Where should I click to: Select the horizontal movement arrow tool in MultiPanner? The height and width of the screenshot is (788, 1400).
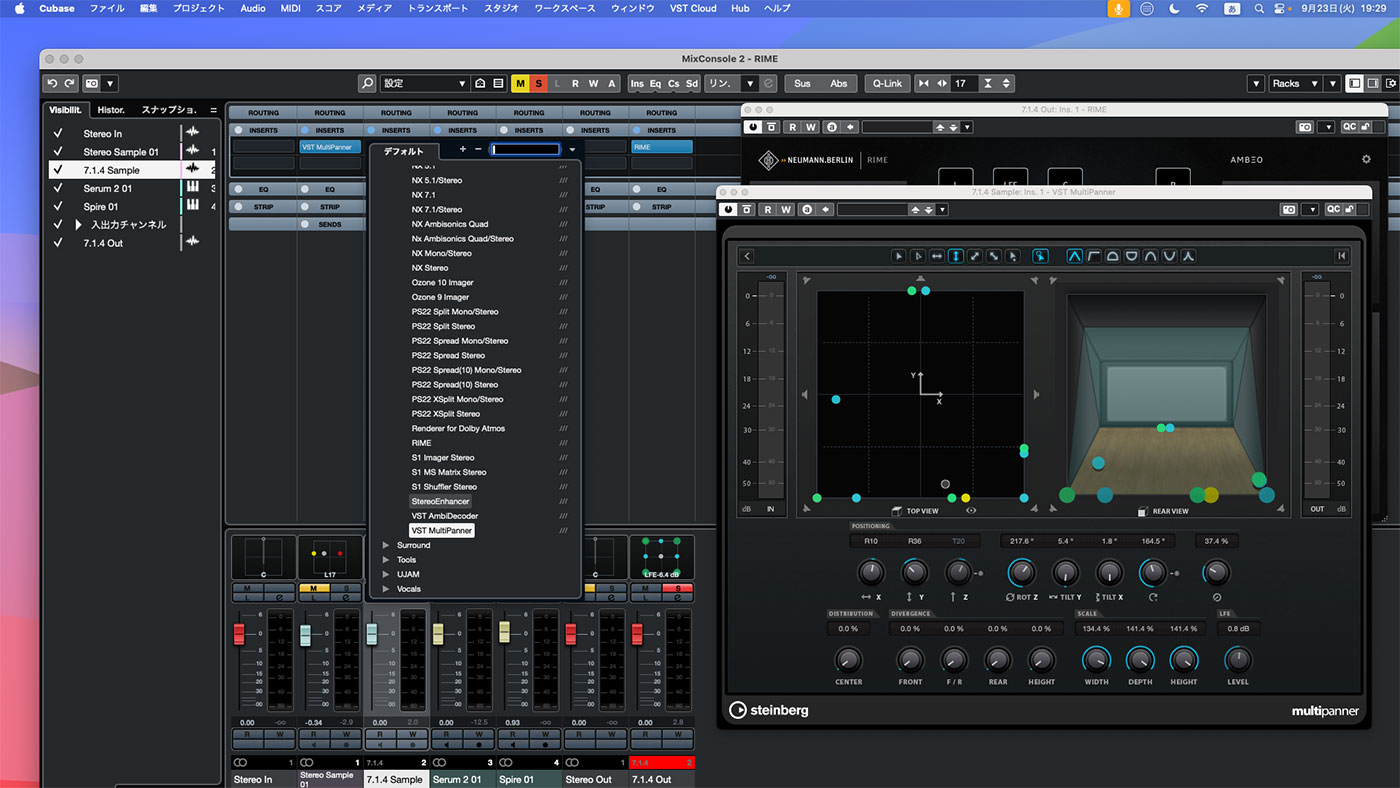point(936,256)
